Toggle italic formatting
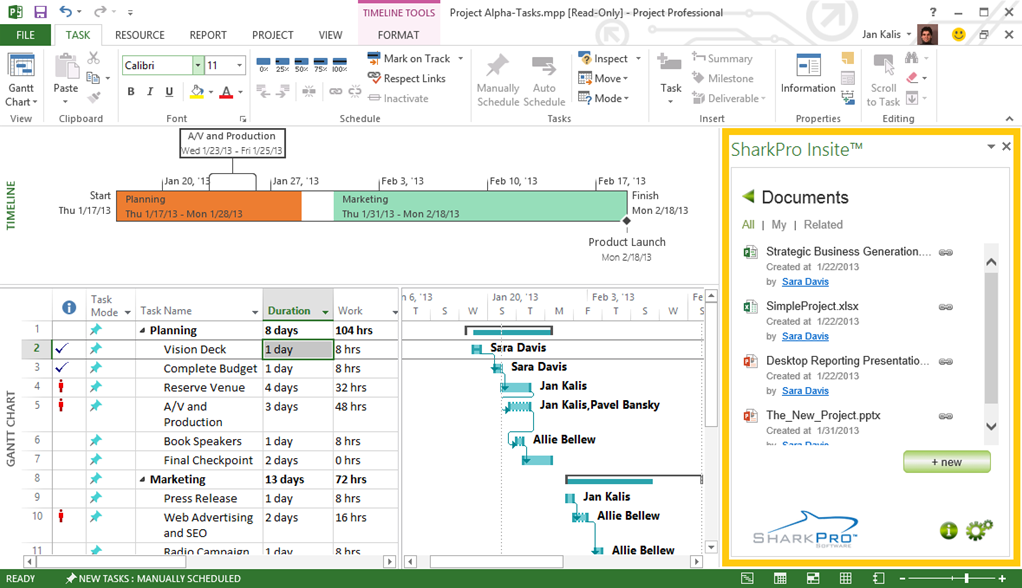This screenshot has width=1022, height=588. pyautogui.click(x=150, y=92)
